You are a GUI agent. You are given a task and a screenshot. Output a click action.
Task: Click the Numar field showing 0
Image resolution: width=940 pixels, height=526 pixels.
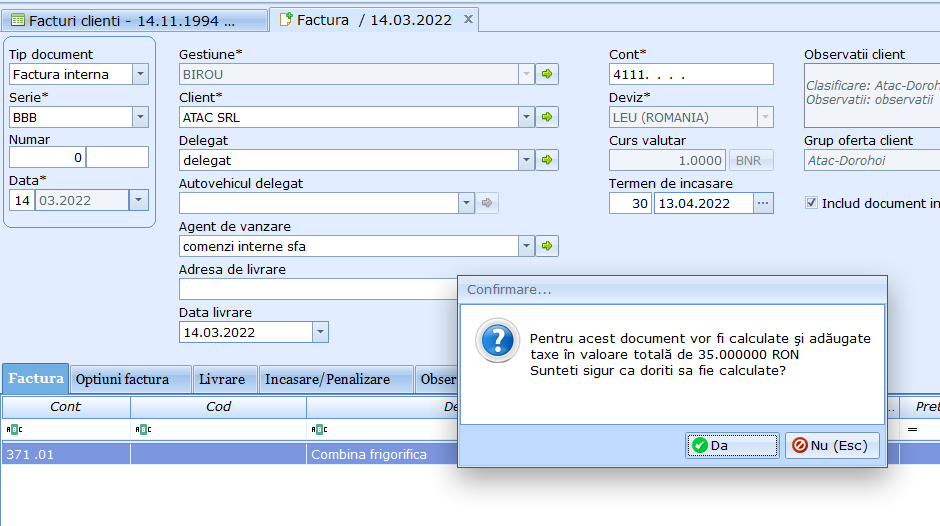pos(47,157)
